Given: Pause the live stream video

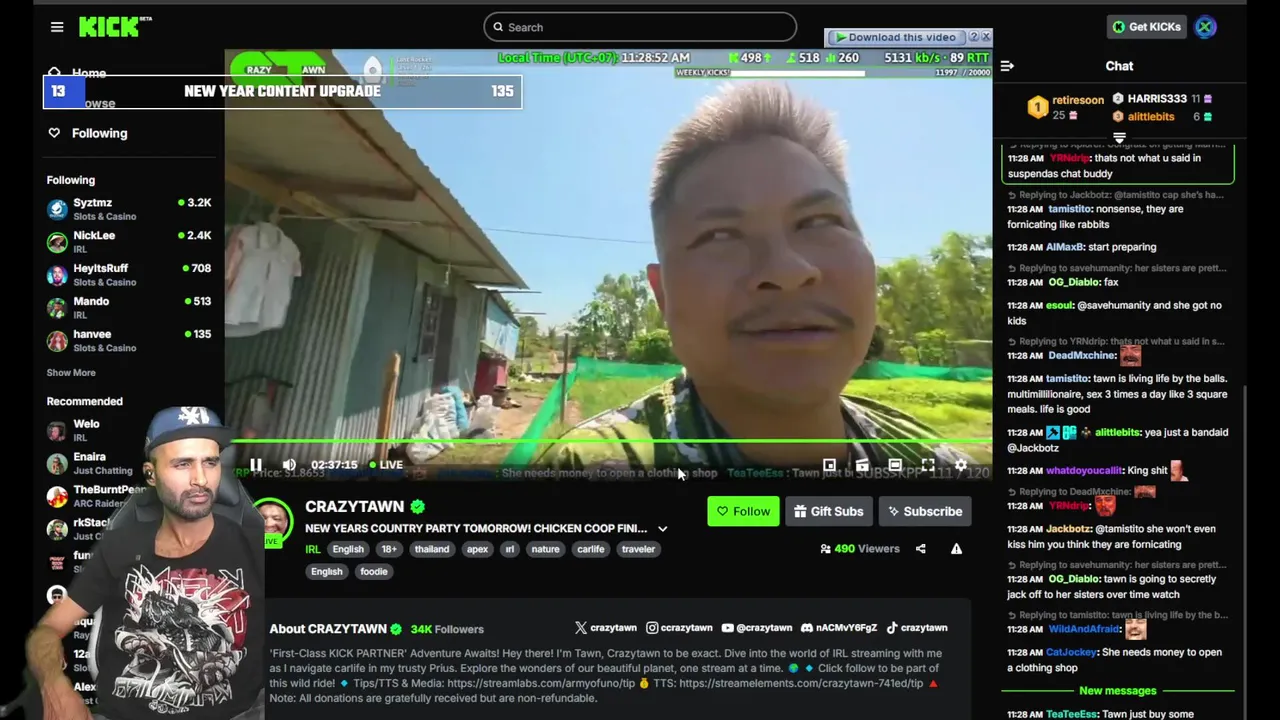Looking at the screenshot, I should pos(256,465).
